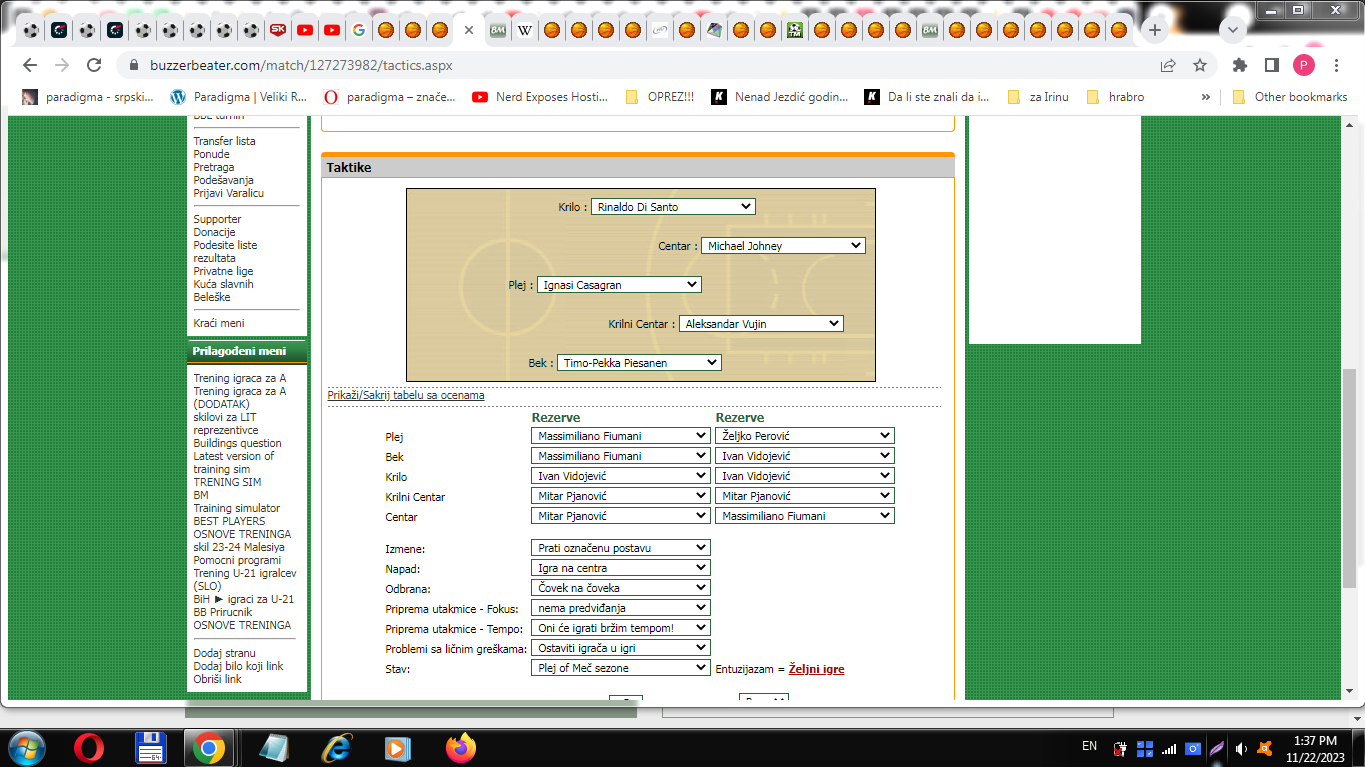Open a new tab with the plus icon
This screenshot has height=767, width=1365.
tap(1155, 30)
